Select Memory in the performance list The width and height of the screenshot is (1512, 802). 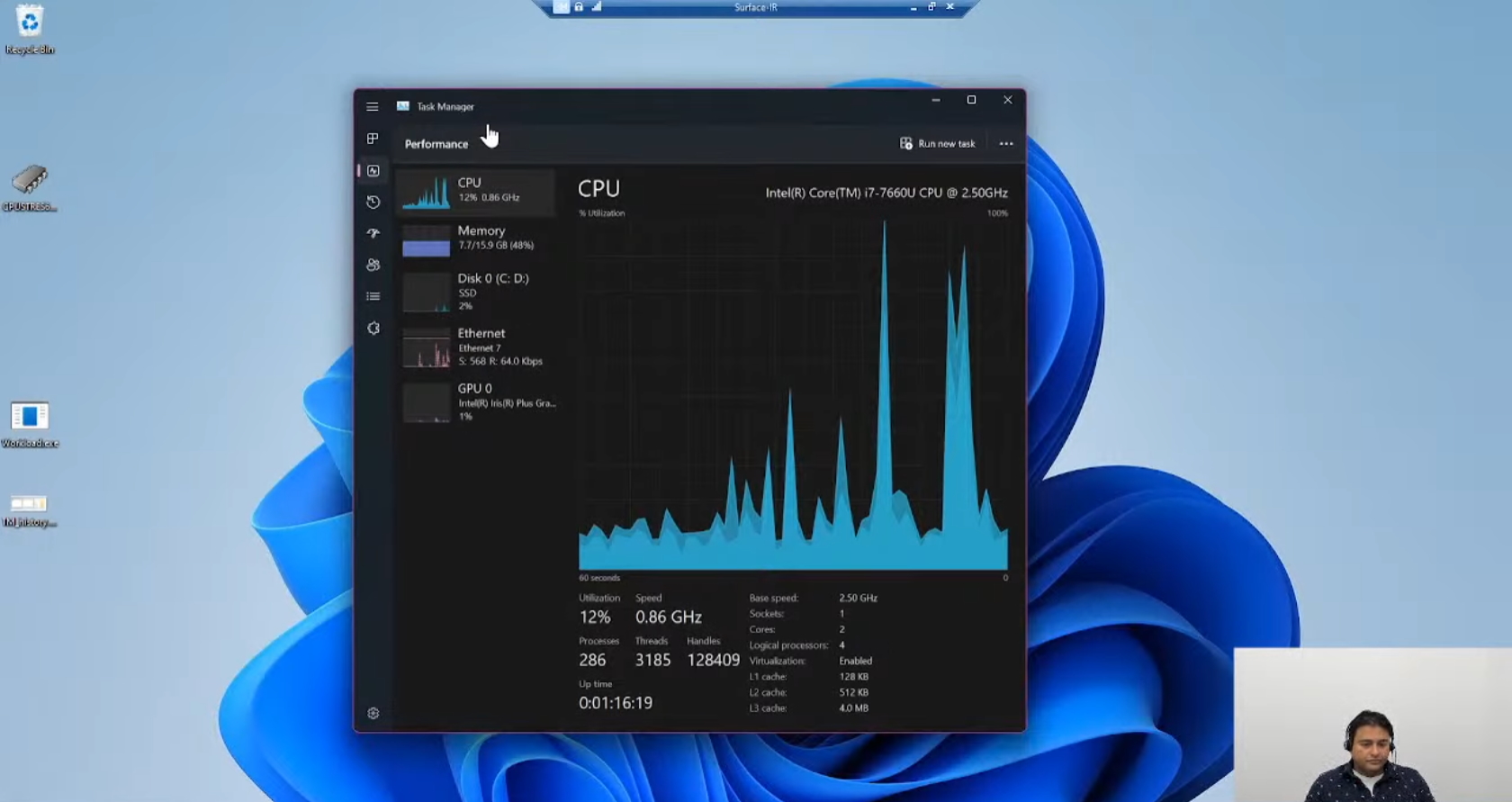tap(476, 239)
